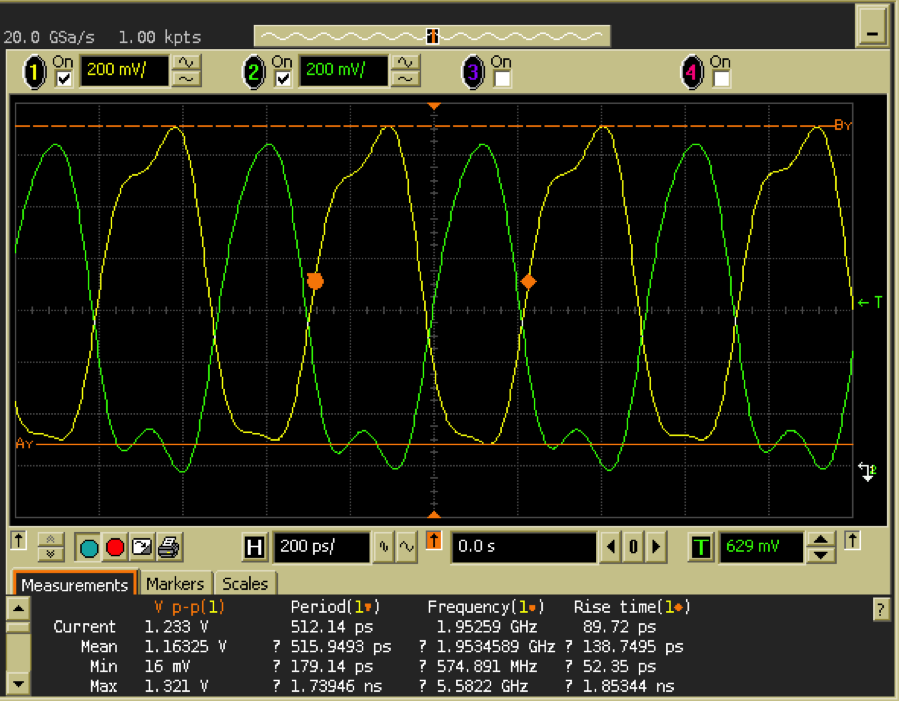
Task: Enable channel 3 On checkbox
Action: (x=502, y=79)
